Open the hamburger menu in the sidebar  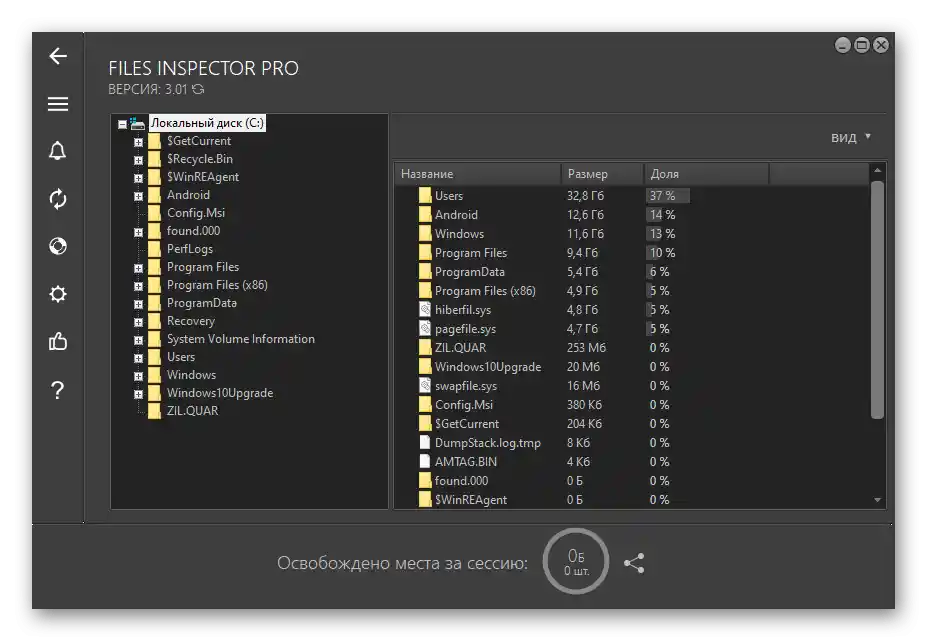point(58,104)
